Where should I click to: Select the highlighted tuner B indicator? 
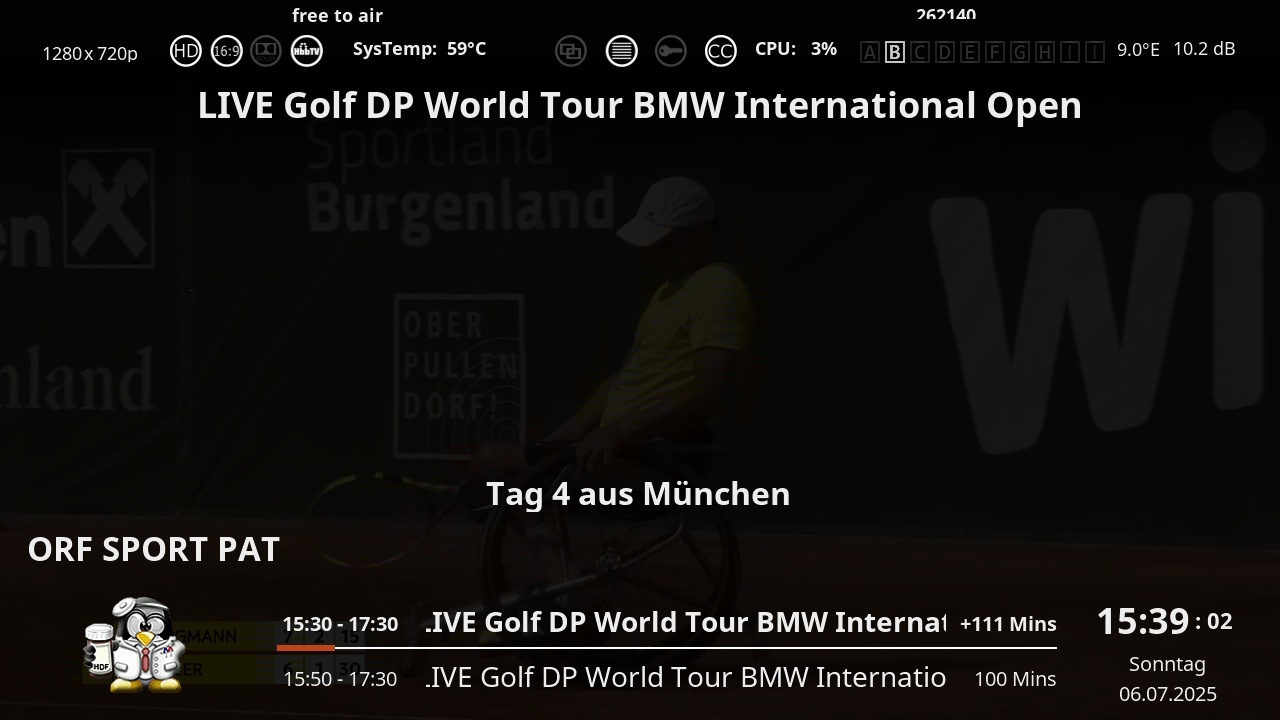click(x=895, y=52)
